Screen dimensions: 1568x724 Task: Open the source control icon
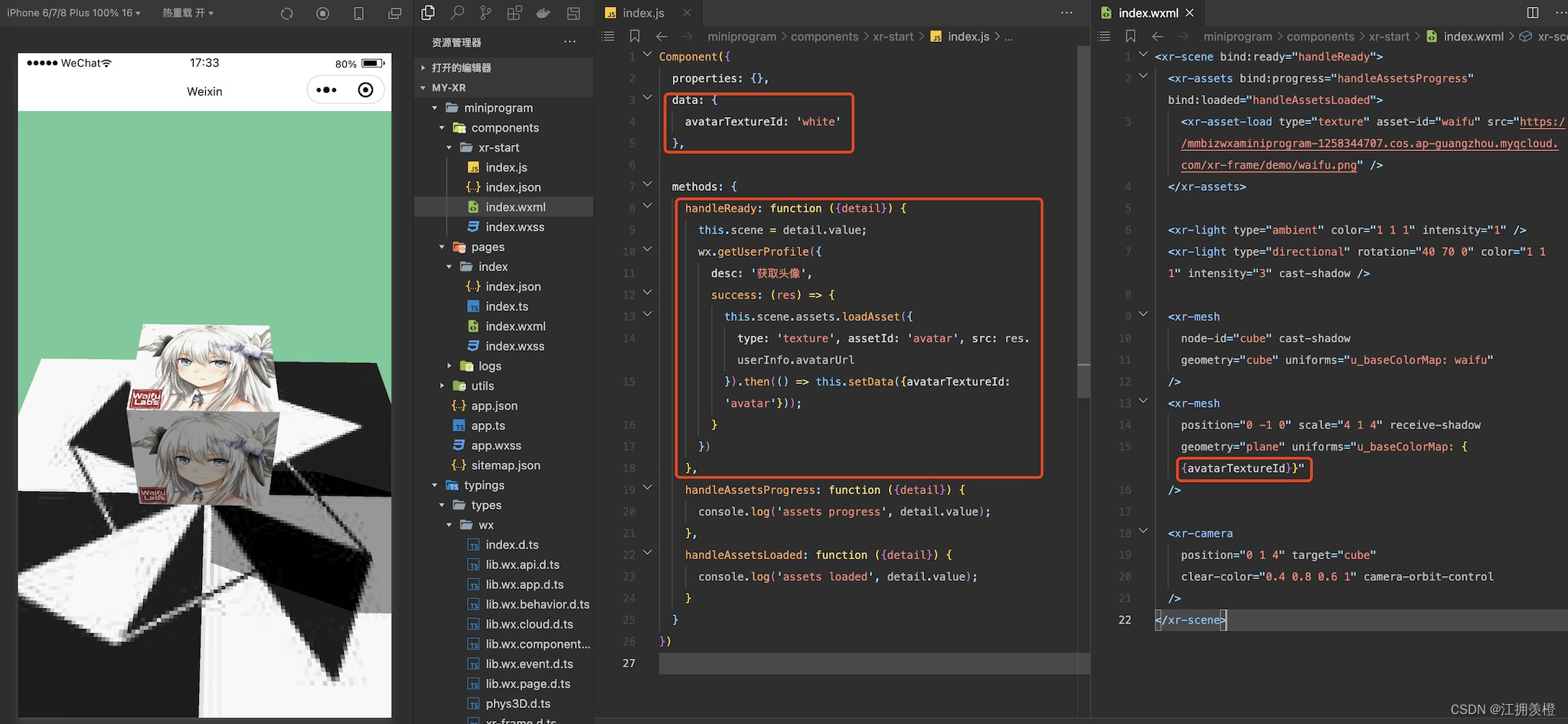click(485, 12)
